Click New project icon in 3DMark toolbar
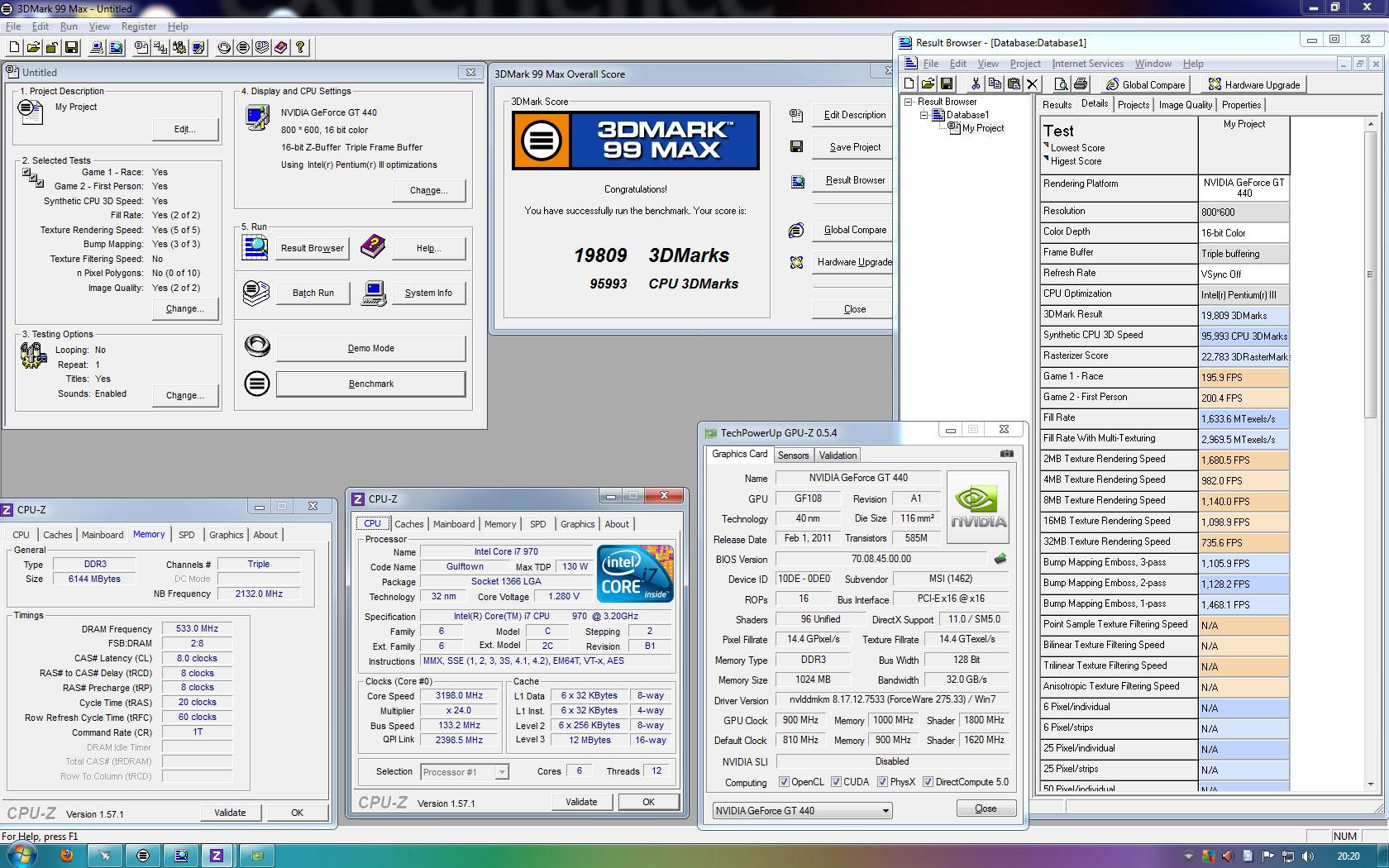This screenshot has height=868, width=1389. 15,48
